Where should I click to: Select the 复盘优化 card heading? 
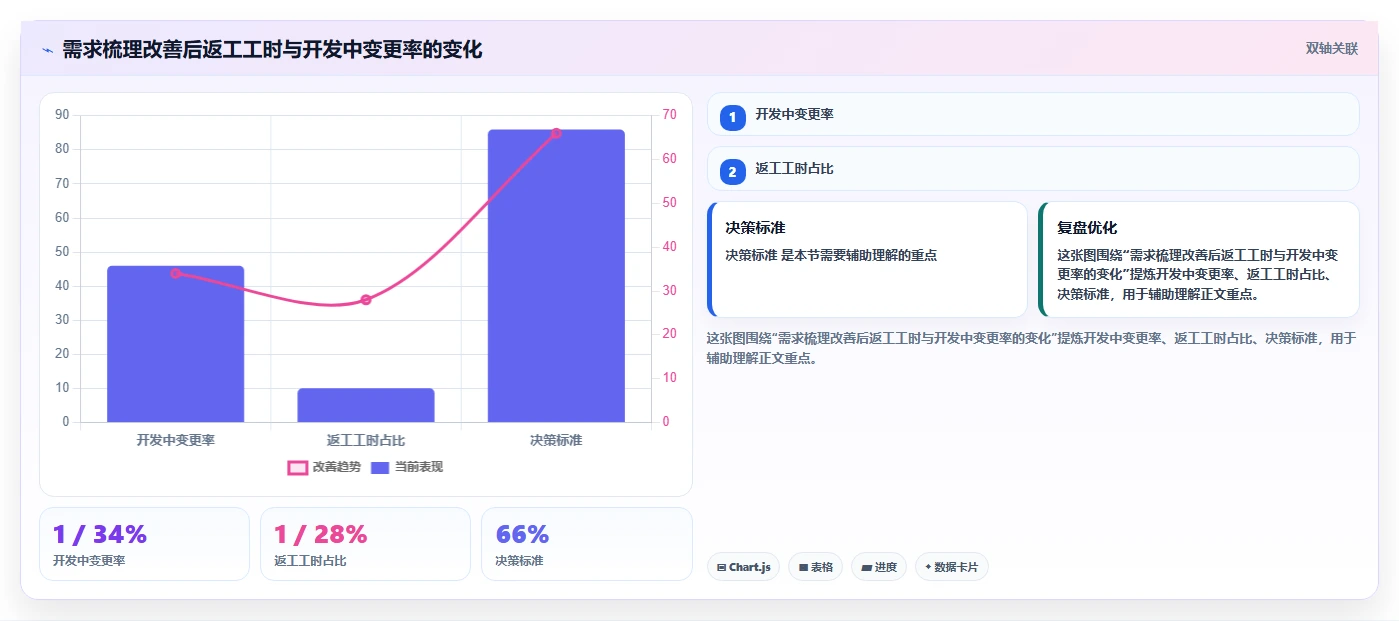[1087, 228]
